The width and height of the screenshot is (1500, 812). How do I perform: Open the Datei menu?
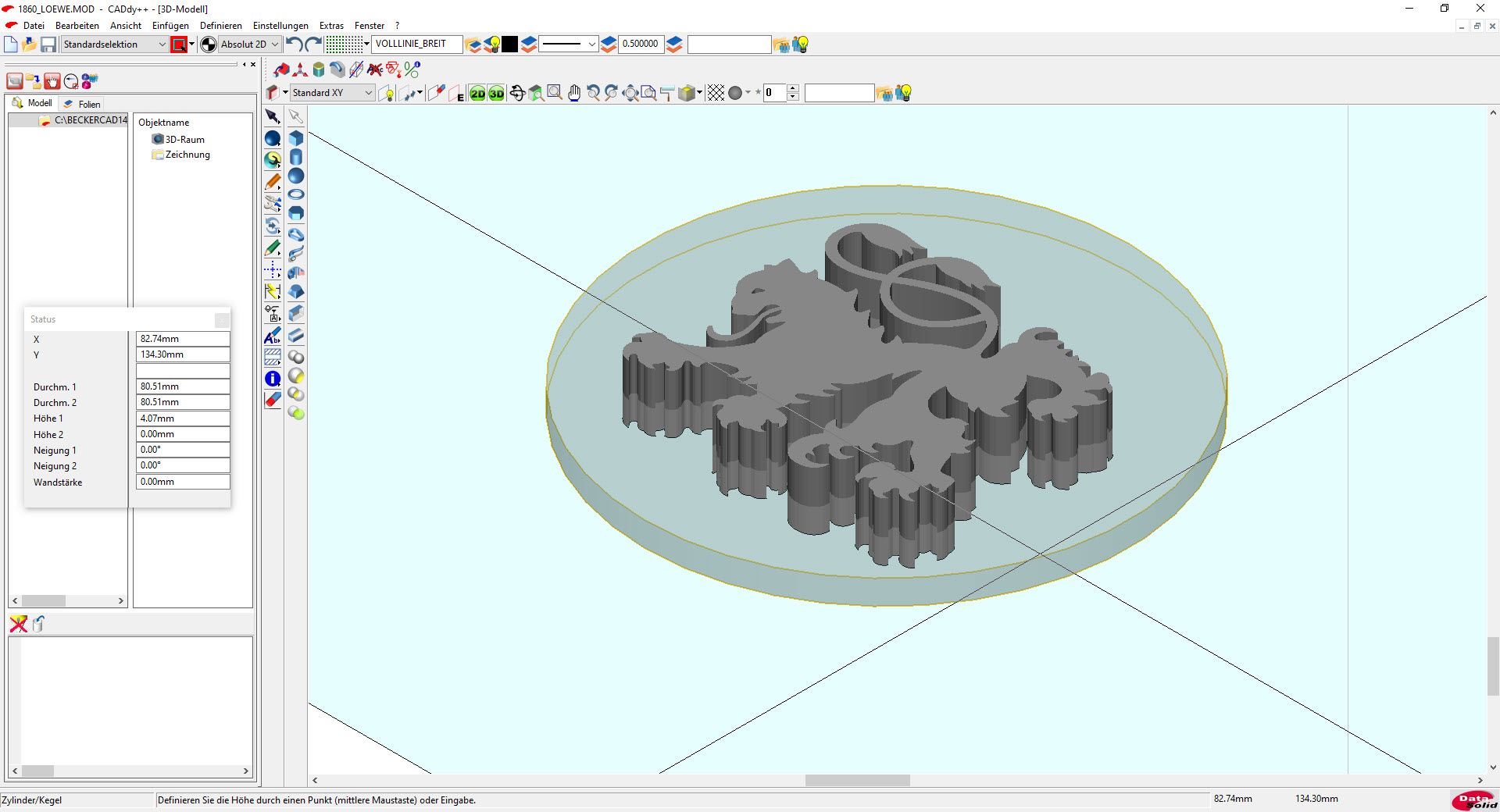[34, 26]
